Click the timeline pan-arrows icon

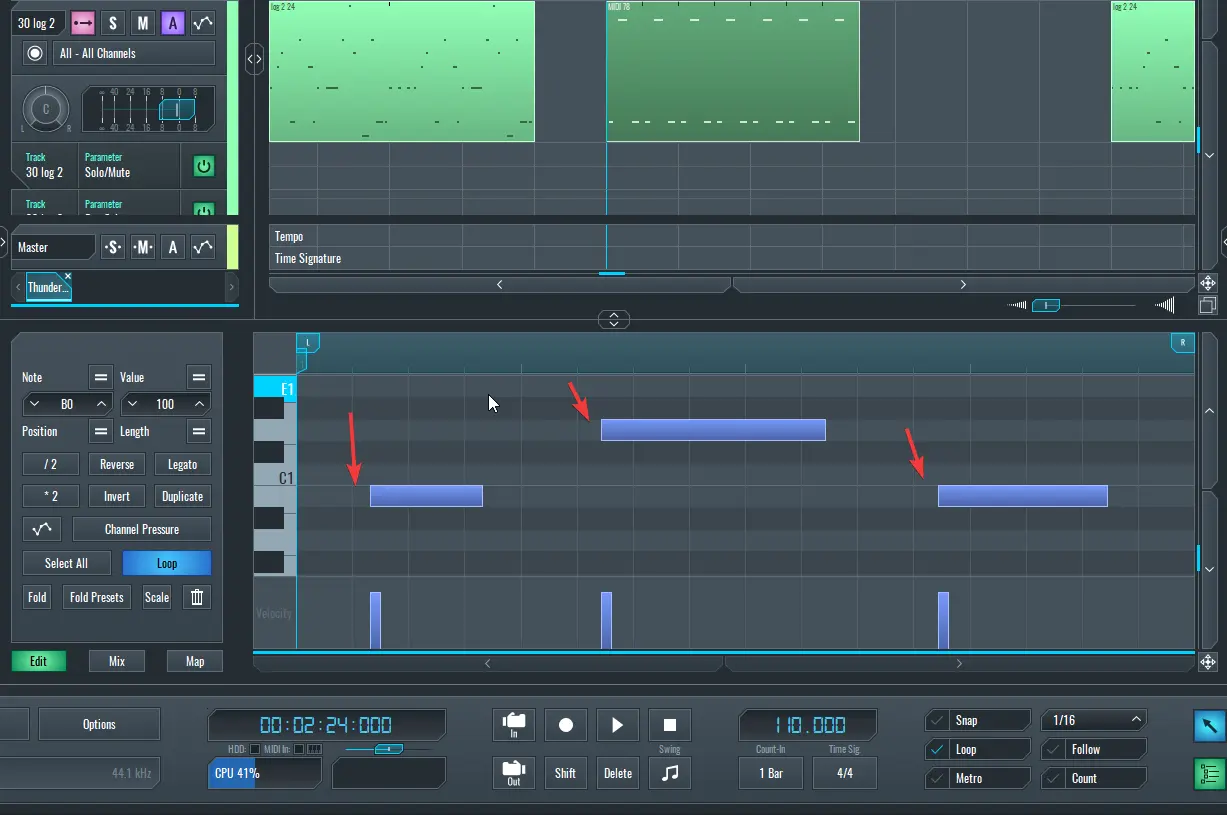click(x=1208, y=283)
